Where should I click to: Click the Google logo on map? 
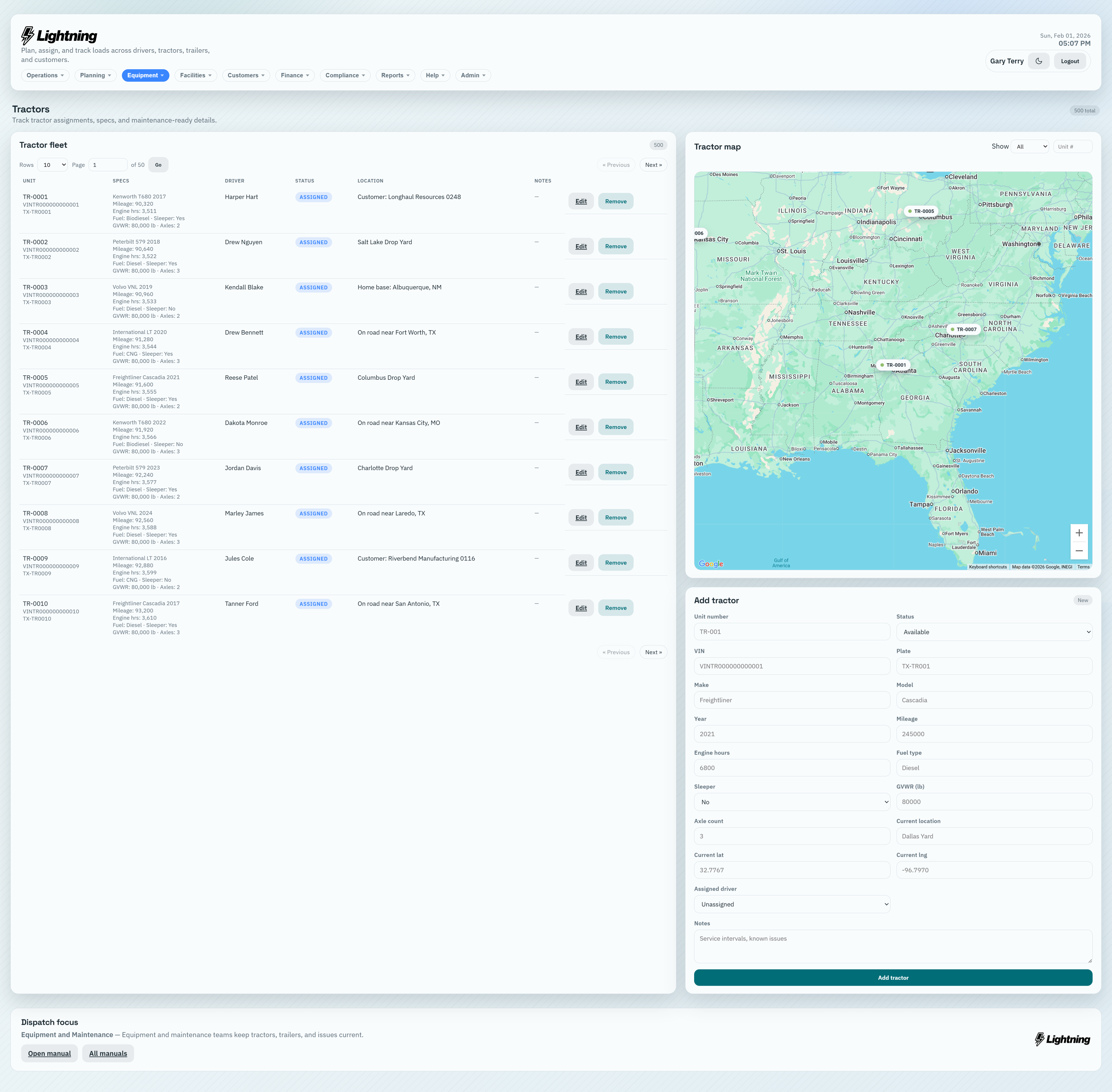711,564
